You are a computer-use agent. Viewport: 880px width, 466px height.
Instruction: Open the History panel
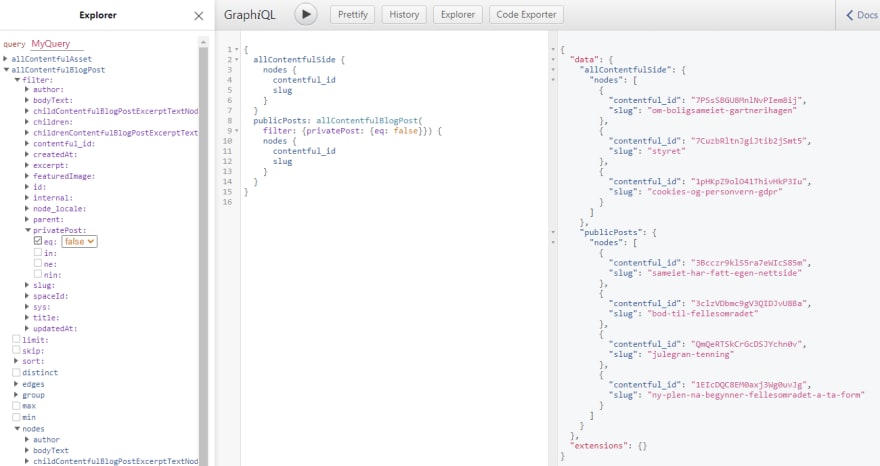click(x=404, y=15)
